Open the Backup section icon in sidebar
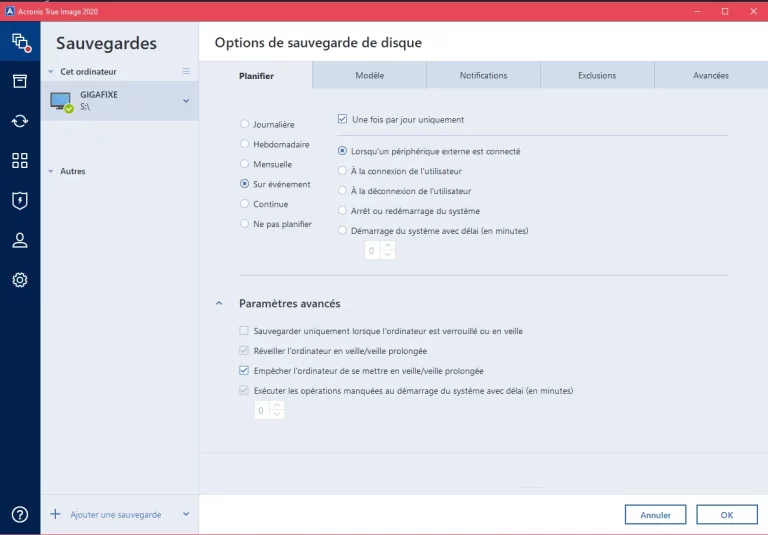The height and width of the screenshot is (535, 768). [x=20, y=42]
